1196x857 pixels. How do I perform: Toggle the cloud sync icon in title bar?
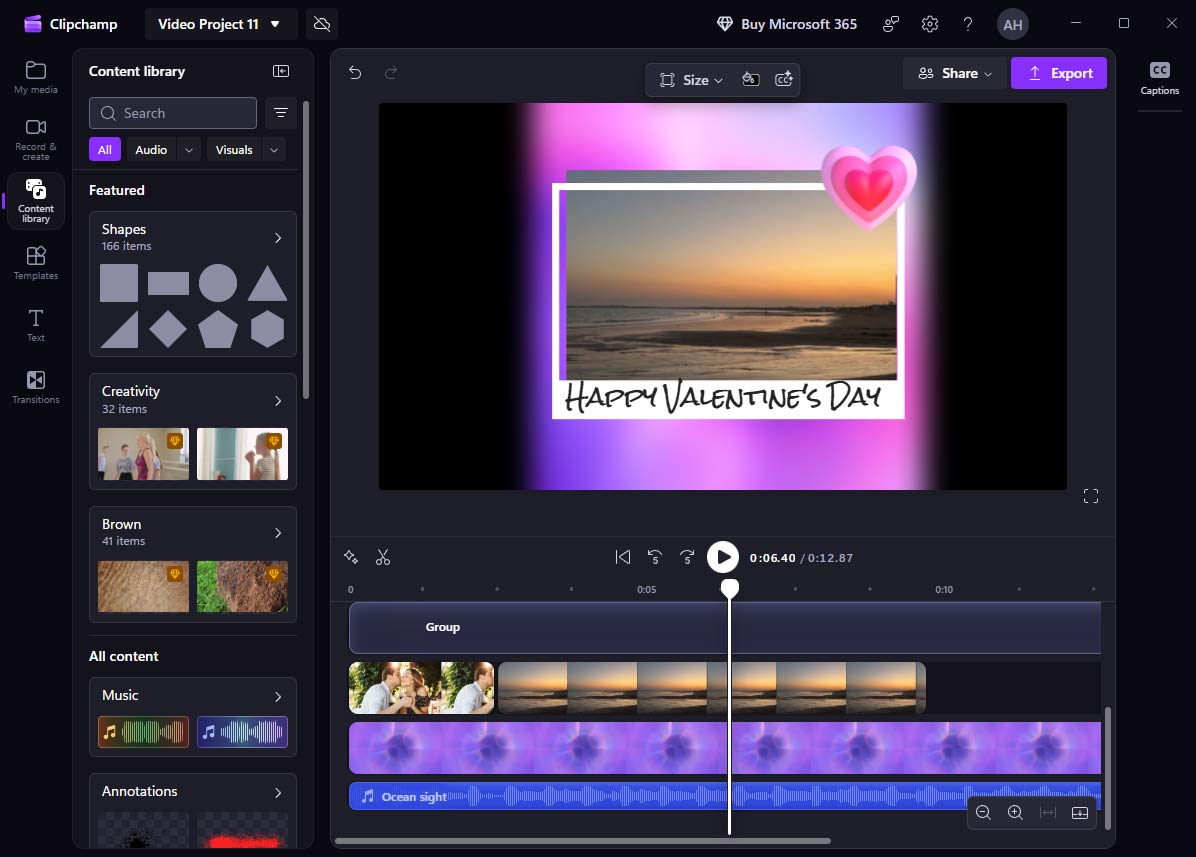coord(321,23)
